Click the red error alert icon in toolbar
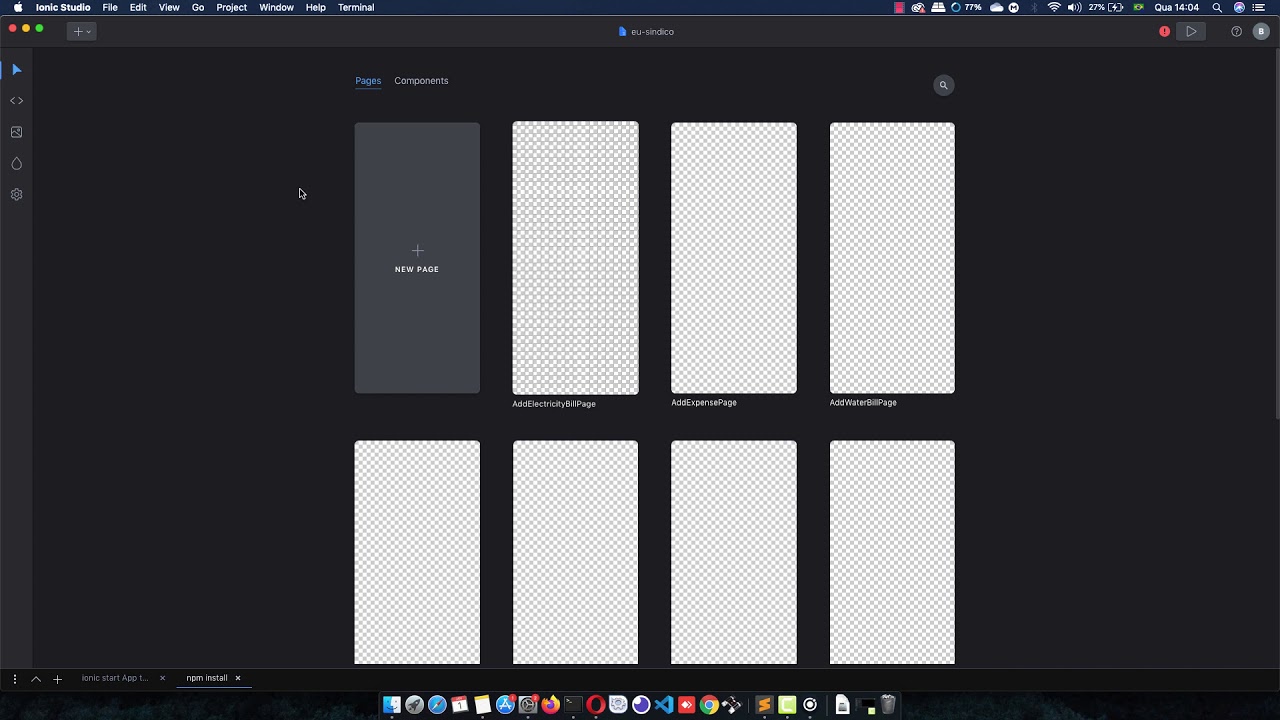Image resolution: width=1280 pixels, height=720 pixels. point(1164,32)
